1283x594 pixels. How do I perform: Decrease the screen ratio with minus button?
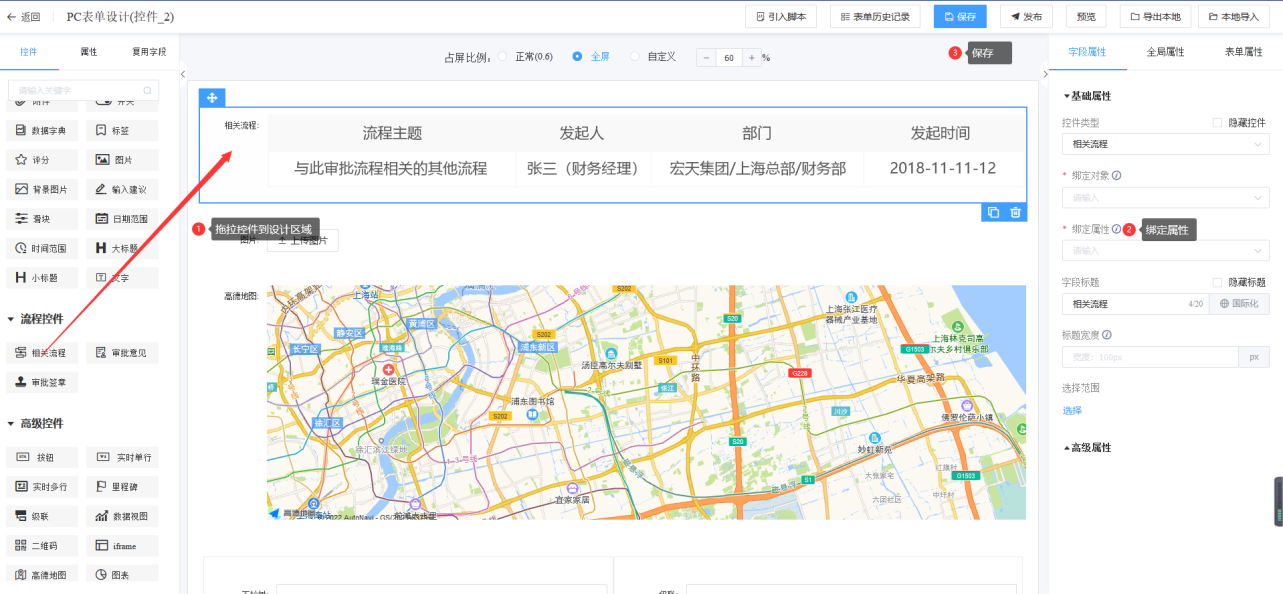click(706, 58)
